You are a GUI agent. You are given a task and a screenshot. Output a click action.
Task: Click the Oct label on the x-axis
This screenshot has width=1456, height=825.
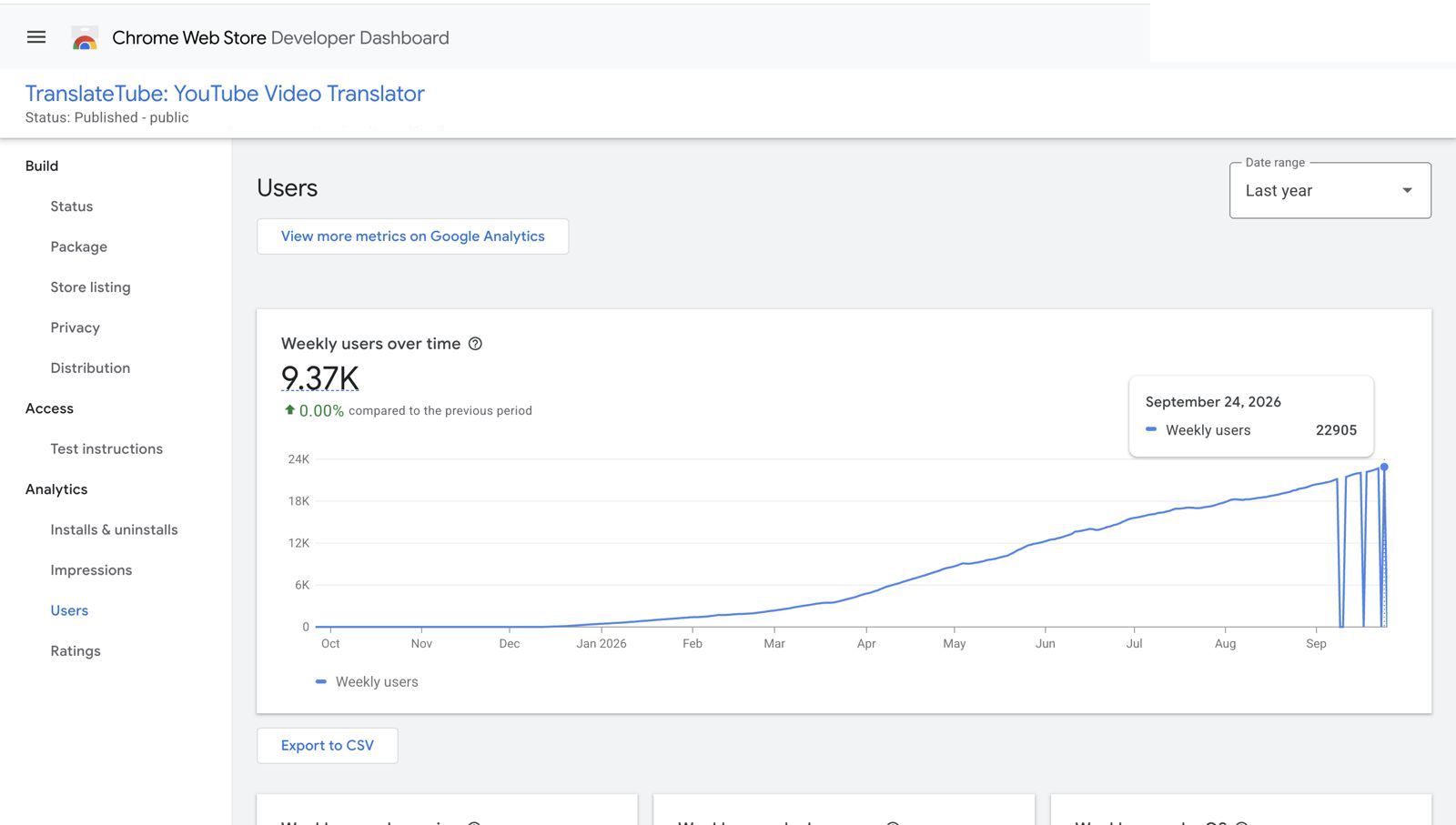[330, 644]
